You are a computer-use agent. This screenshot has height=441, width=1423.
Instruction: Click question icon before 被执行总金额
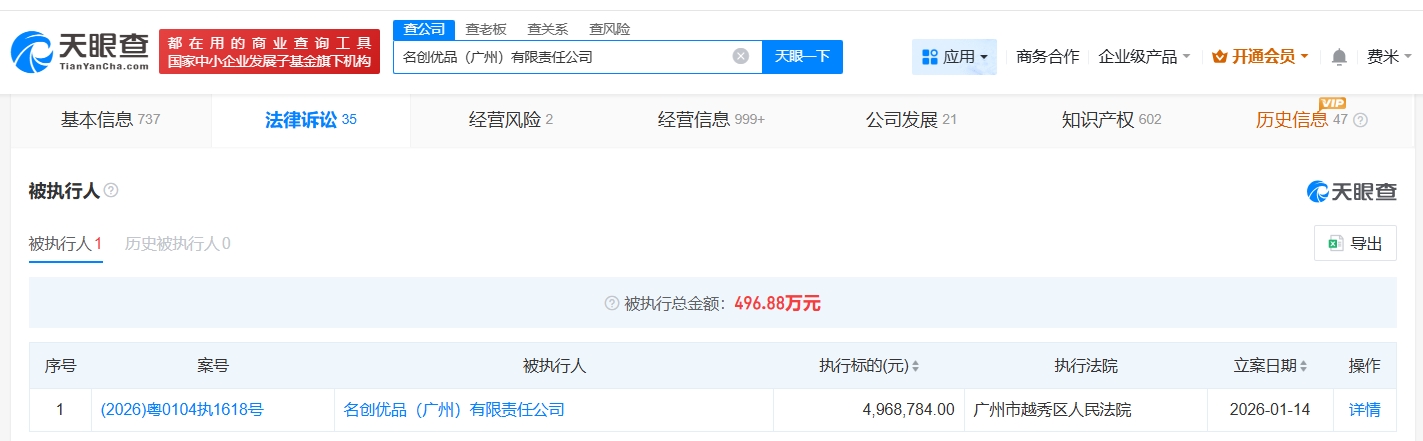[612, 303]
